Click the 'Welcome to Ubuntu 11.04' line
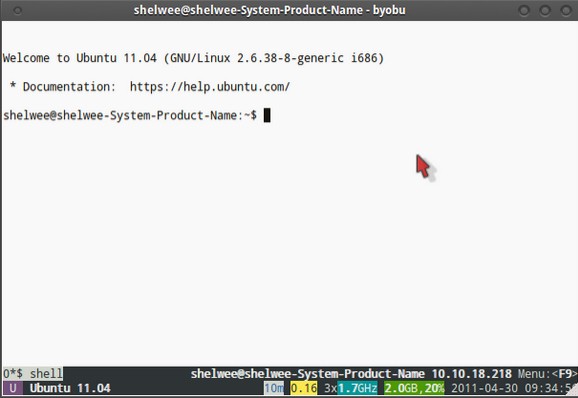The image size is (578, 398). point(194,58)
